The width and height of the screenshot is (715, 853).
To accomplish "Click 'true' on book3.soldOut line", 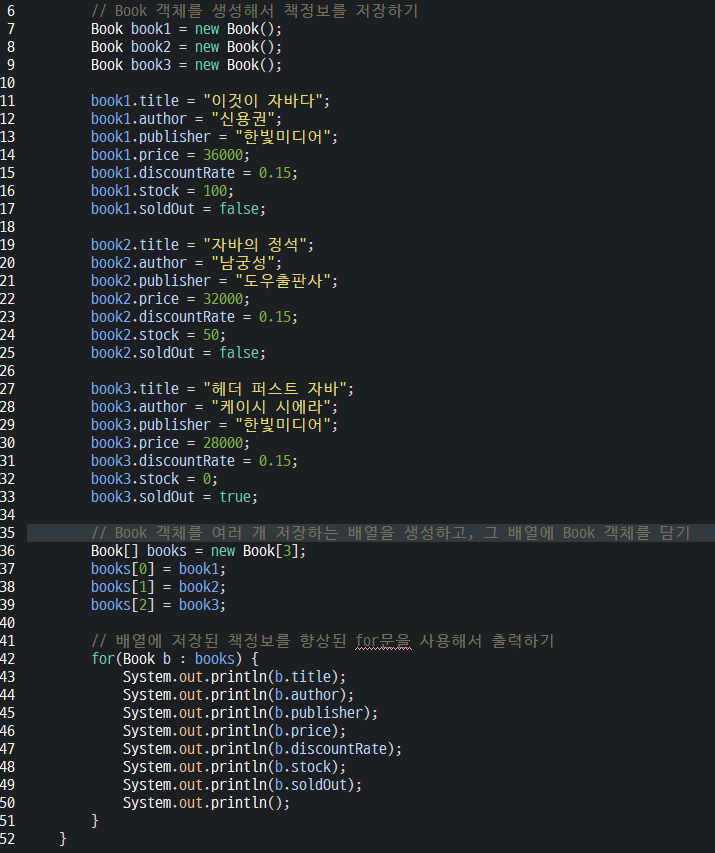I will point(235,496).
